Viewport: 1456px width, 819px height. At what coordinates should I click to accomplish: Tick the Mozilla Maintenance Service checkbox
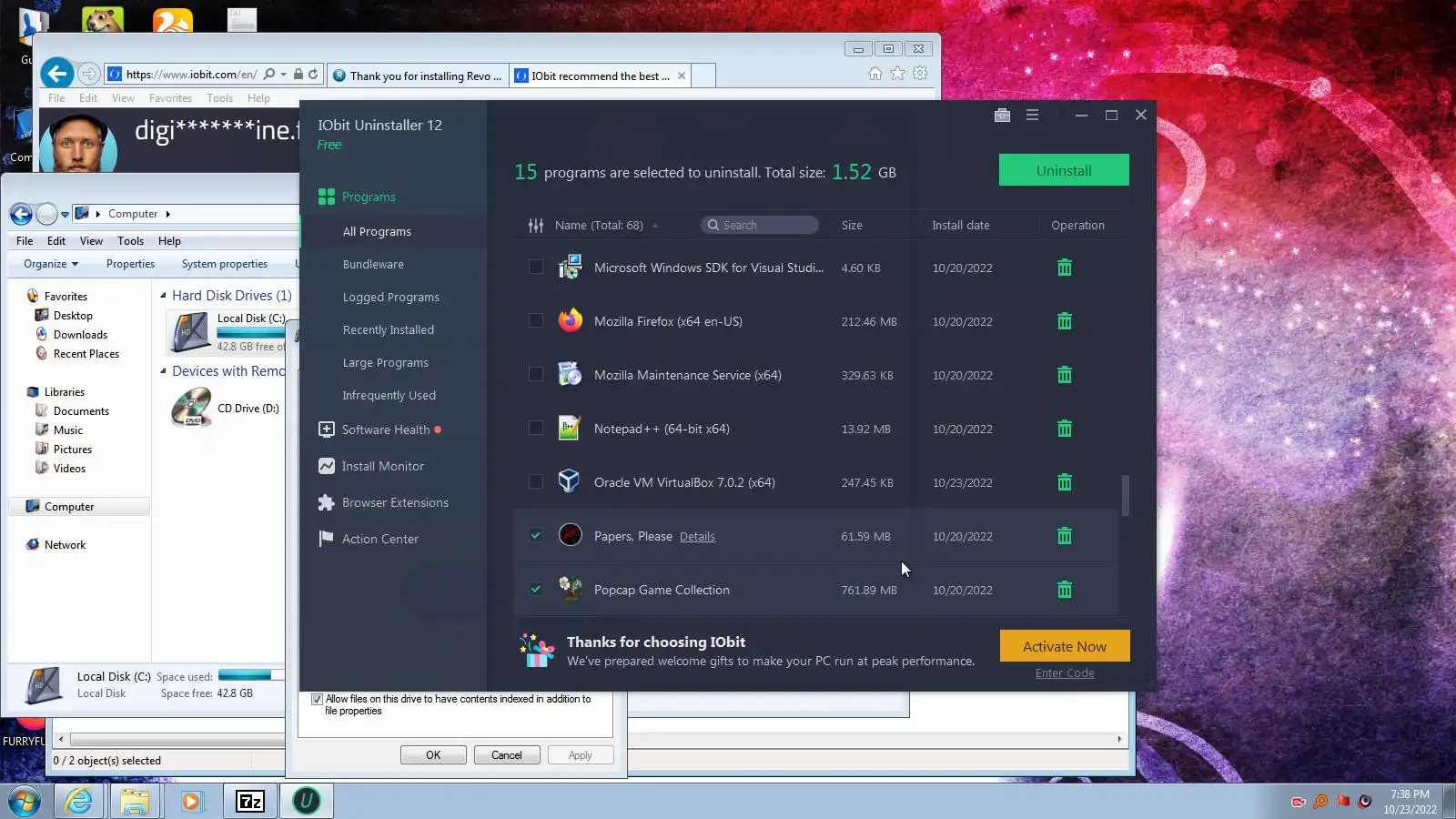536,374
